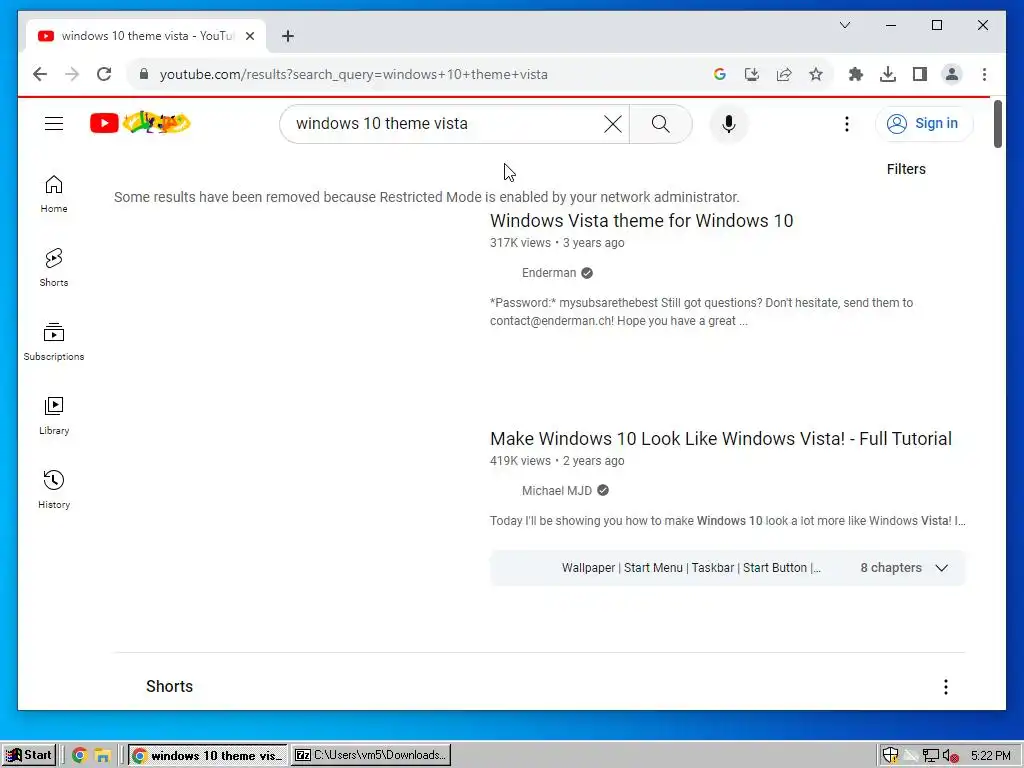
Task: Click the page vertical scrollbar thumb
Action: [997, 124]
